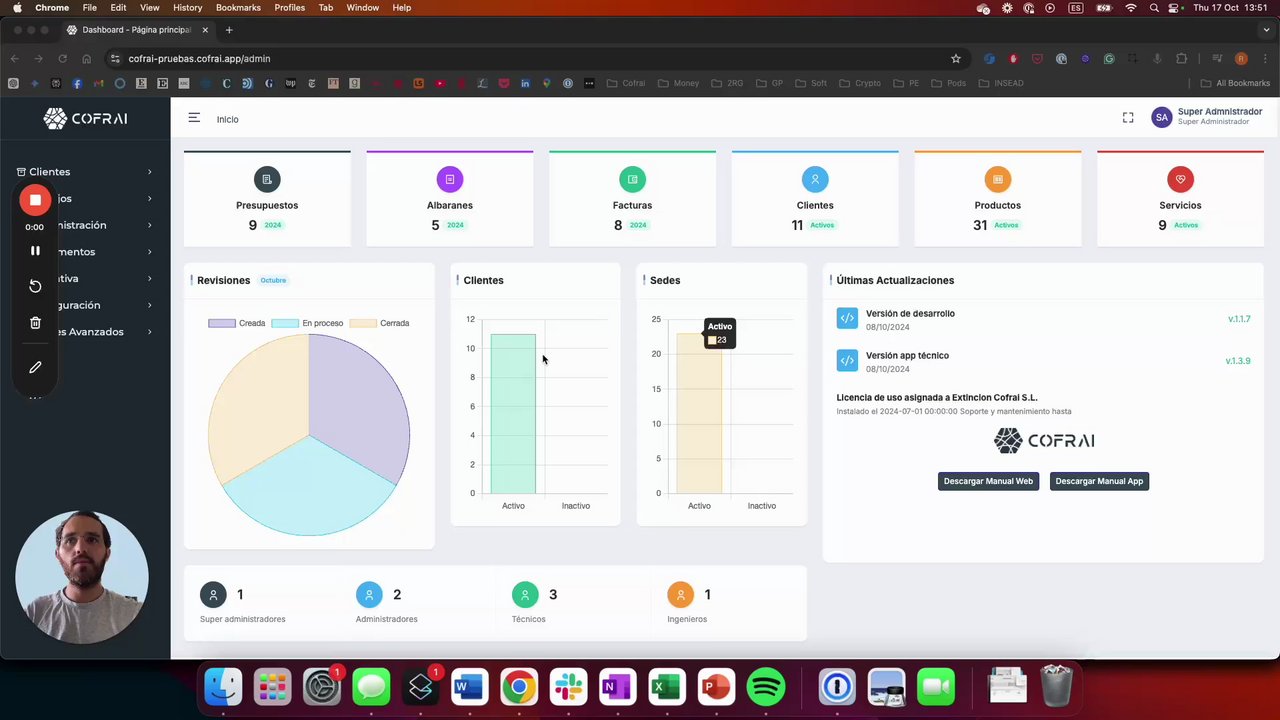Open Spotify from the Dock

point(766,687)
